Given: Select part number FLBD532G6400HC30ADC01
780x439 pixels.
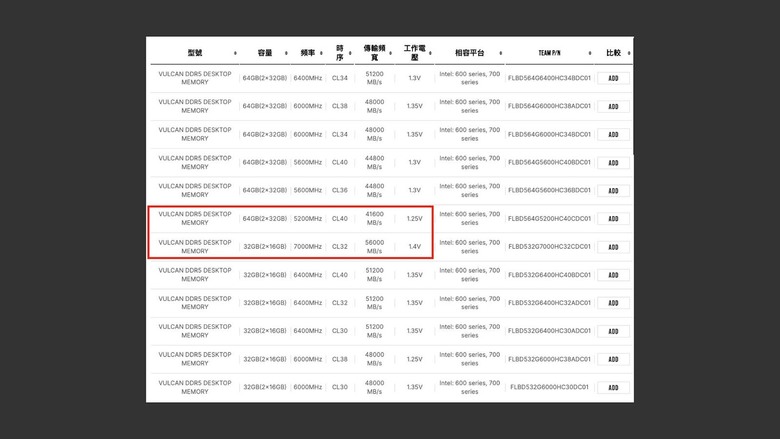Looking at the screenshot, I should coord(549,331).
